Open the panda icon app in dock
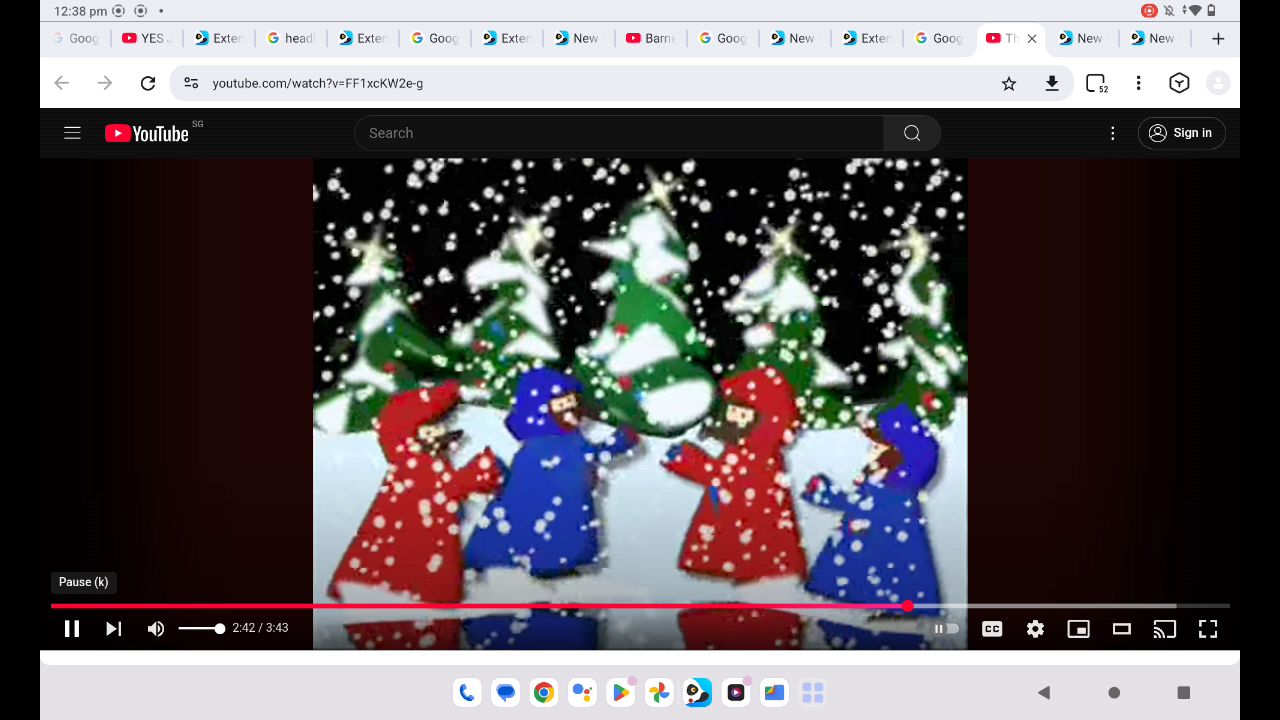Image resolution: width=1280 pixels, height=720 pixels. point(698,692)
